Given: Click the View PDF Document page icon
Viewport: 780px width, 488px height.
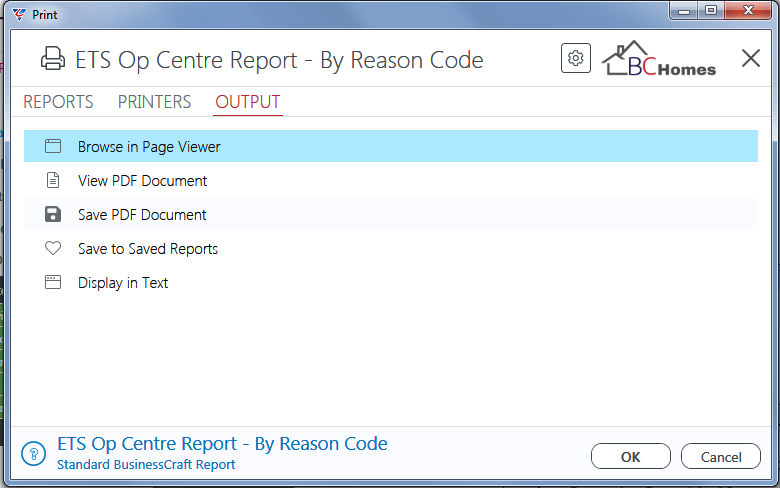Looking at the screenshot, I should click(x=53, y=180).
